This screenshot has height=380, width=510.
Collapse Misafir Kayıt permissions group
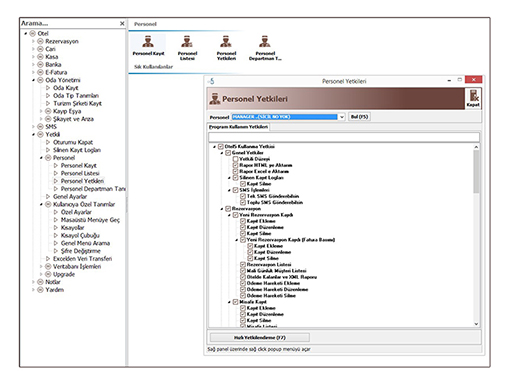pos(229,302)
